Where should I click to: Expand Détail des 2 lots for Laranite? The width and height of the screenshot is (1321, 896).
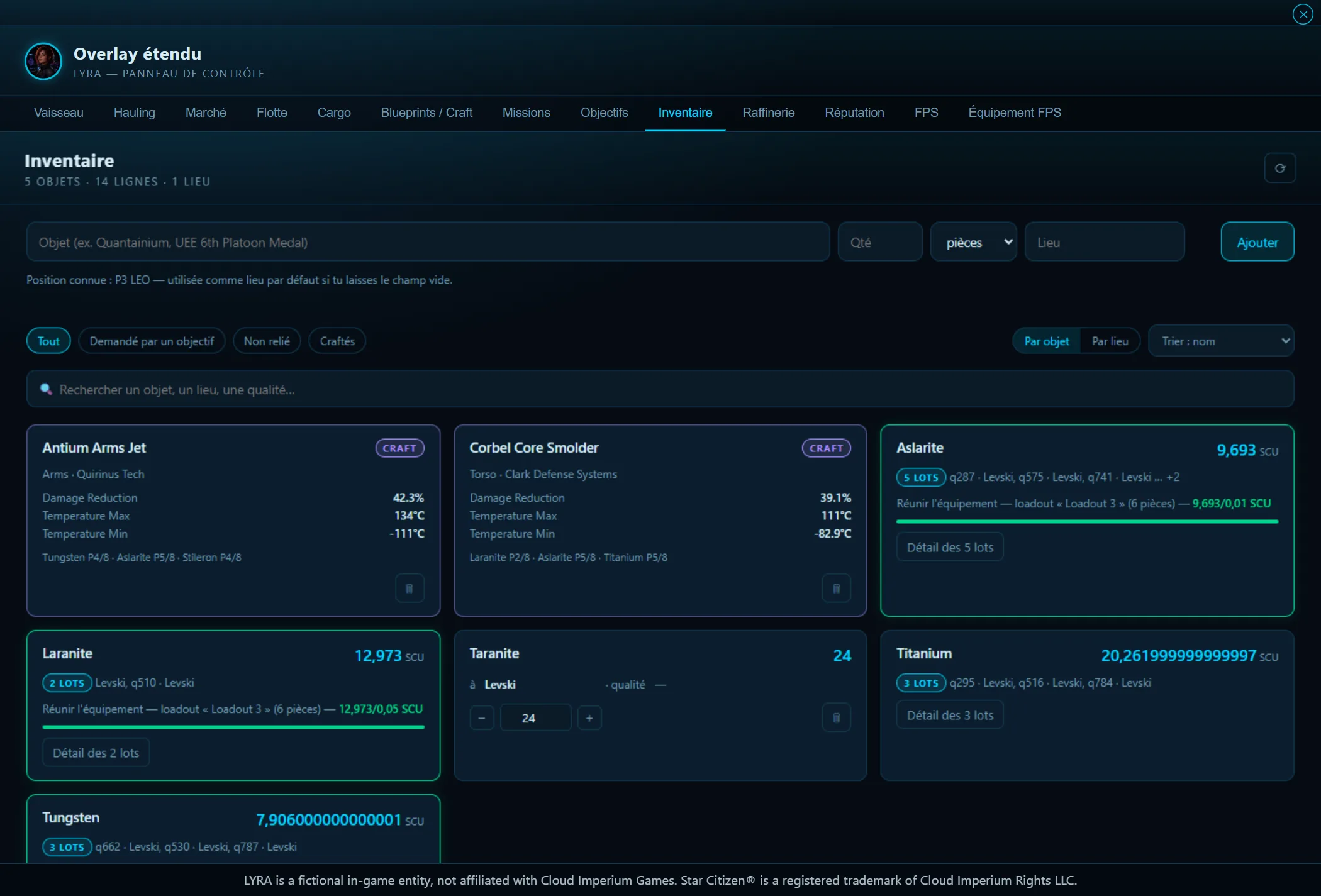coord(96,753)
